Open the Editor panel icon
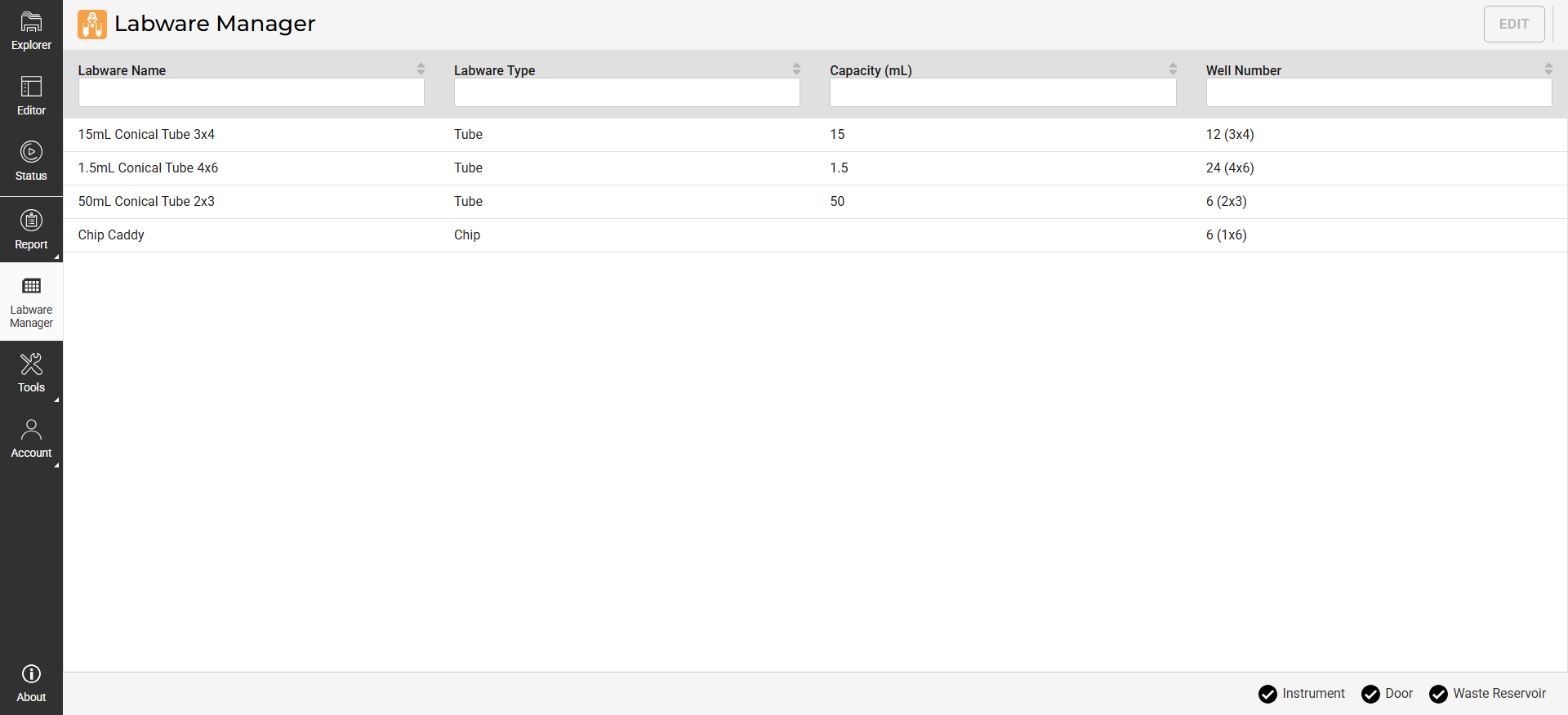 (x=31, y=87)
